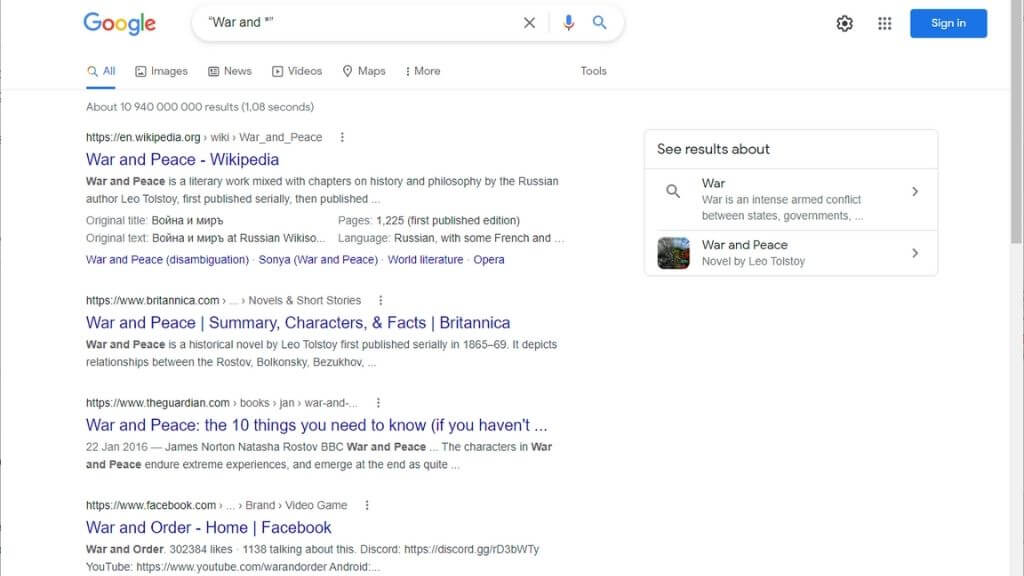Submit search with the magnifier icon
This screenshot has width=1024, height=576.
tap(599, 23)
